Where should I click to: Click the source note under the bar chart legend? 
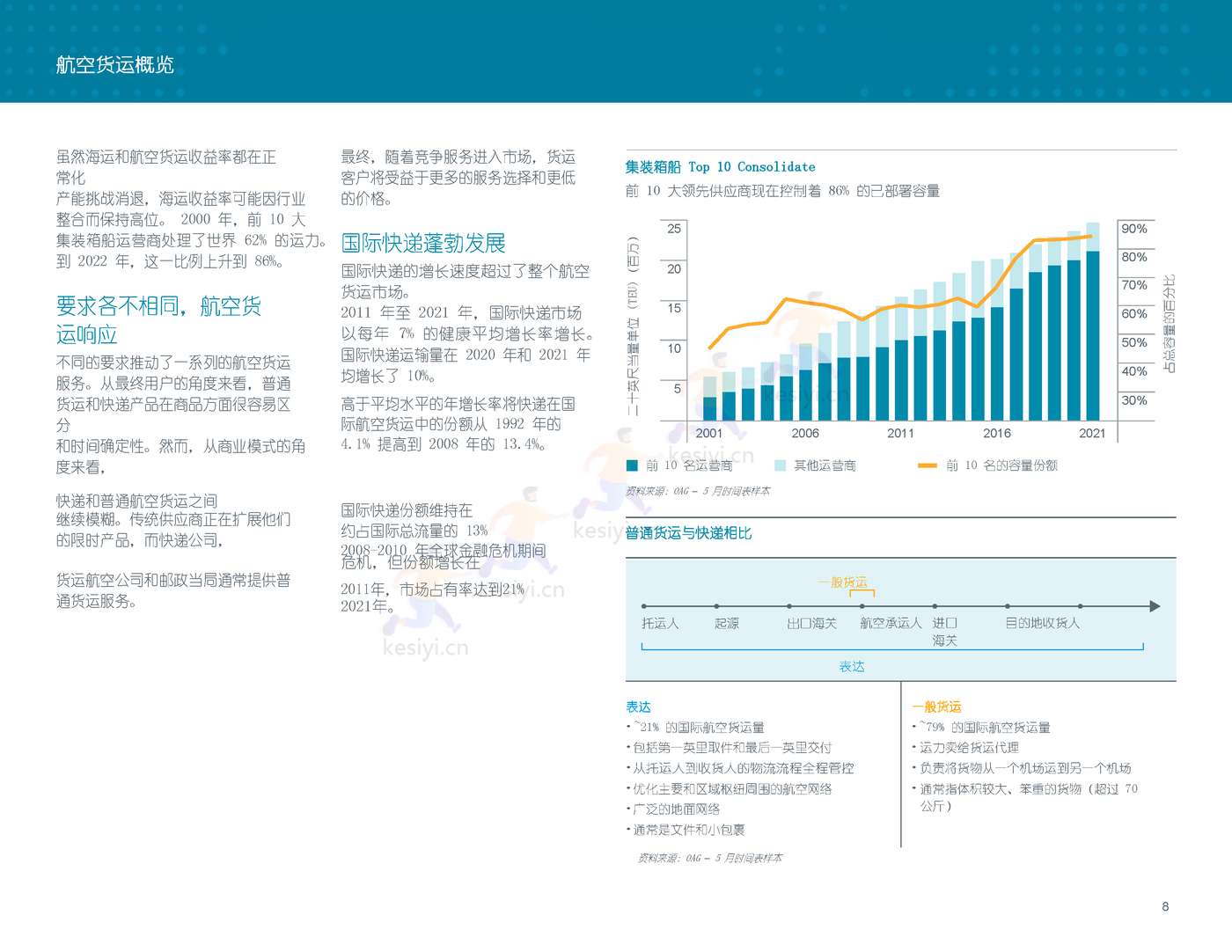tap(698, 491)
